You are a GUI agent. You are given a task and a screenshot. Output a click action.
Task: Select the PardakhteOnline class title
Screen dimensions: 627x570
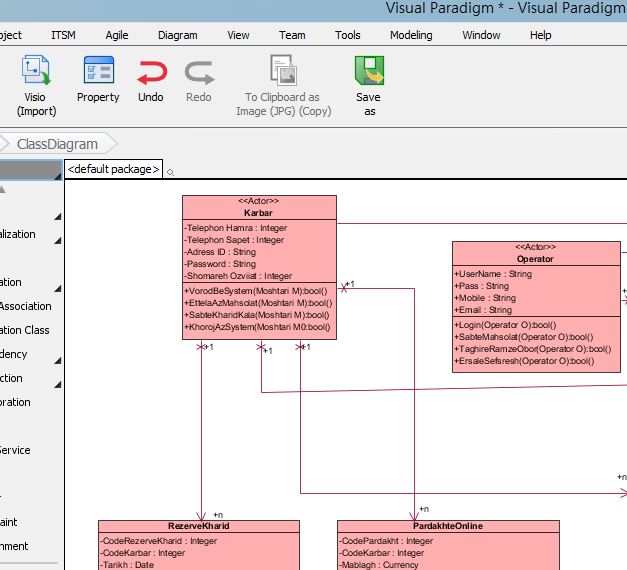pyautogui.click(x=448, y=526)
